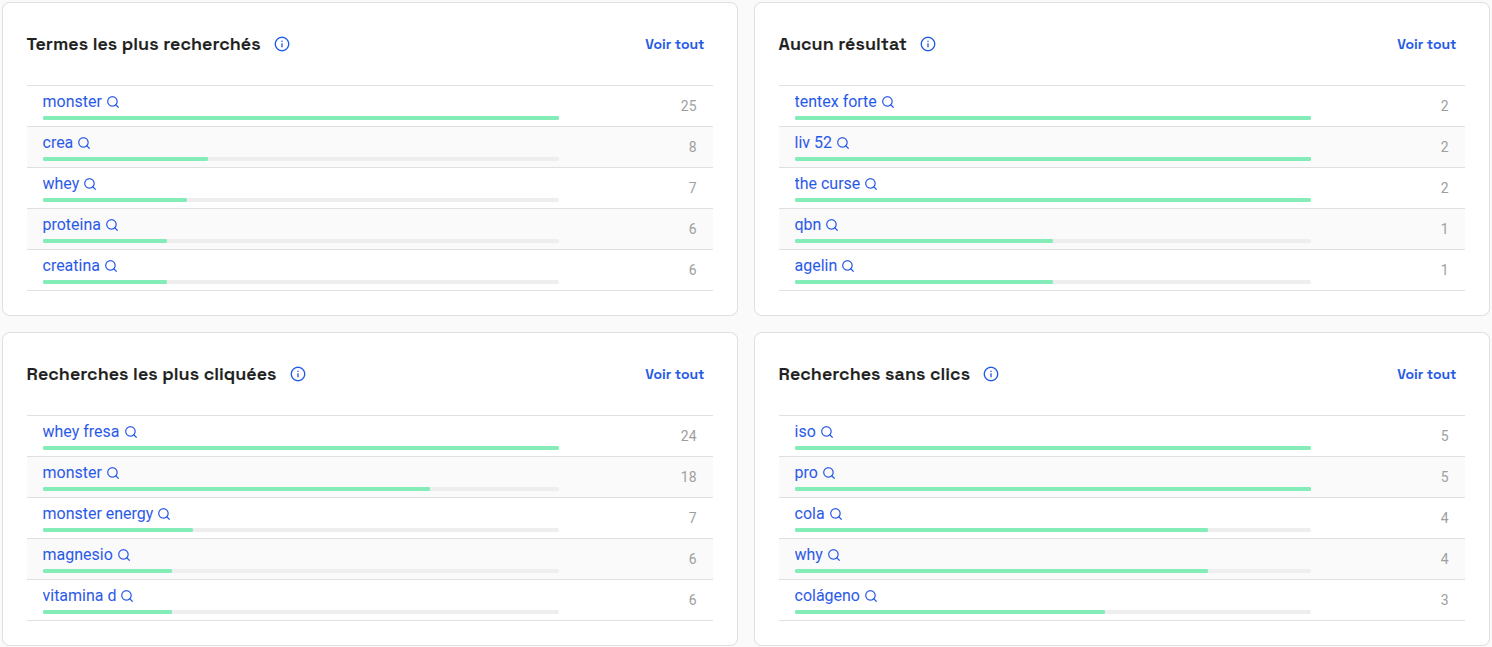Screen dimensions: 1492x647
Task: Click the why search term
Action: pyautogui.click(x=809, y=555)
